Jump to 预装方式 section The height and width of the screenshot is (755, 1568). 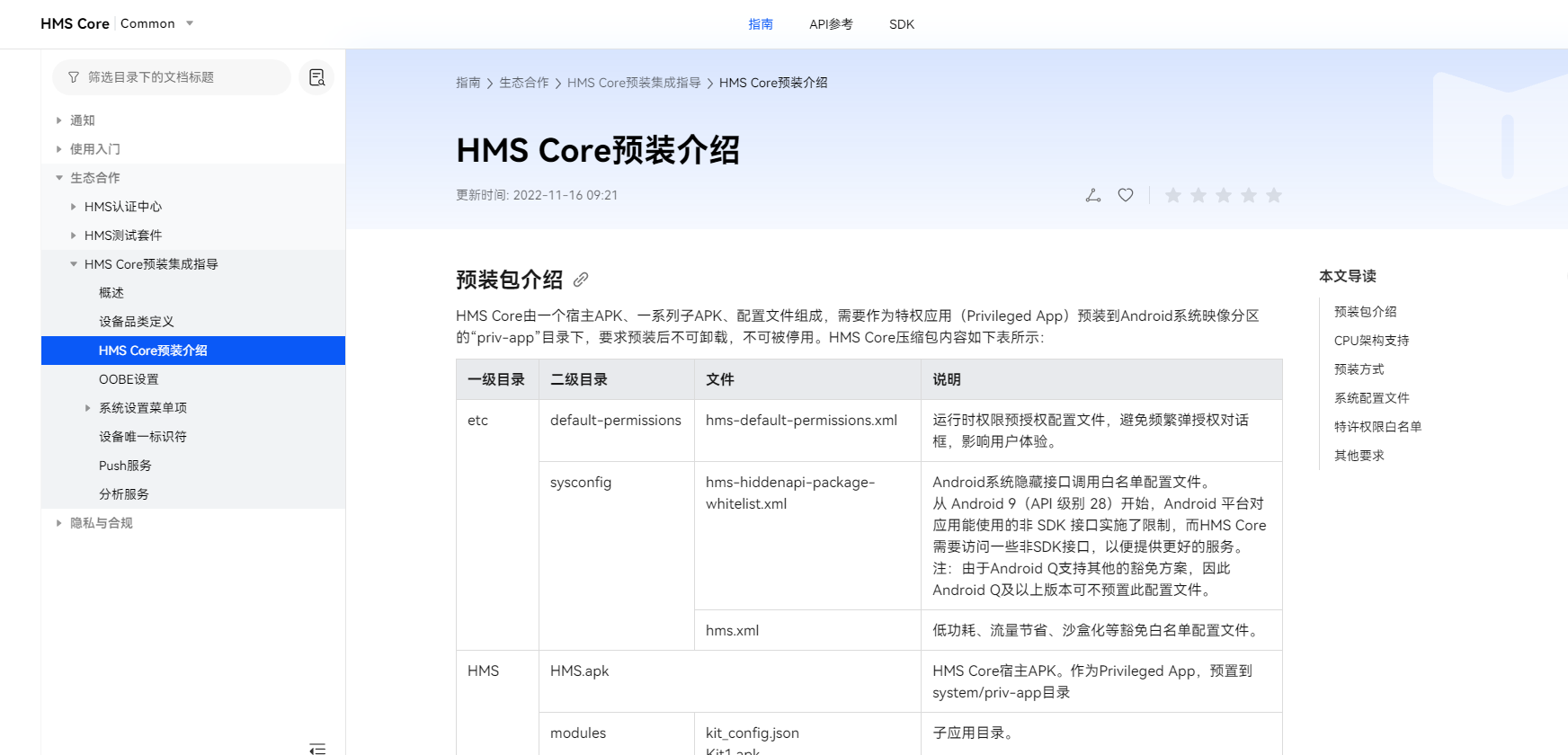(1359, 369)
